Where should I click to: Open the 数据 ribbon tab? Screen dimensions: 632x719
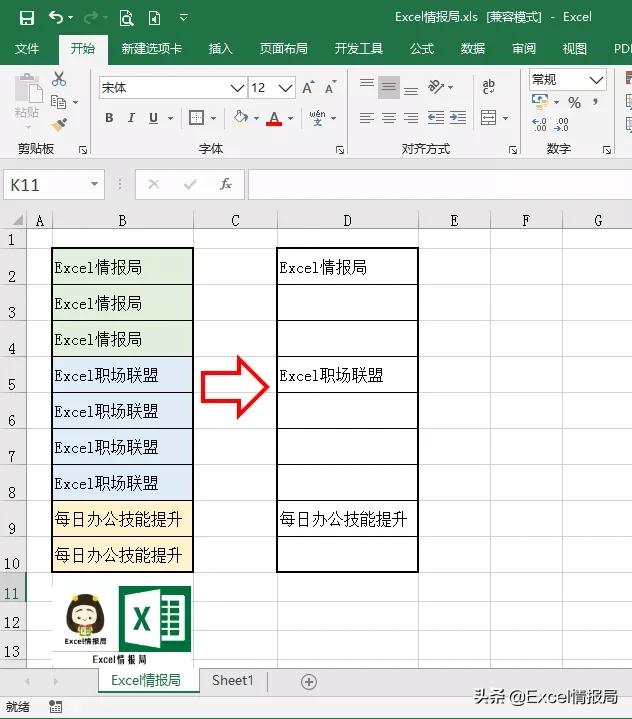coord(473,49)
